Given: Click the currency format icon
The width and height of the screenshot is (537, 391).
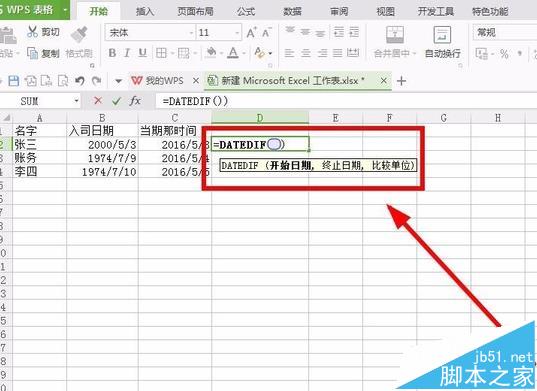Looking at the screenshot, I should click(x=482, y=54).
